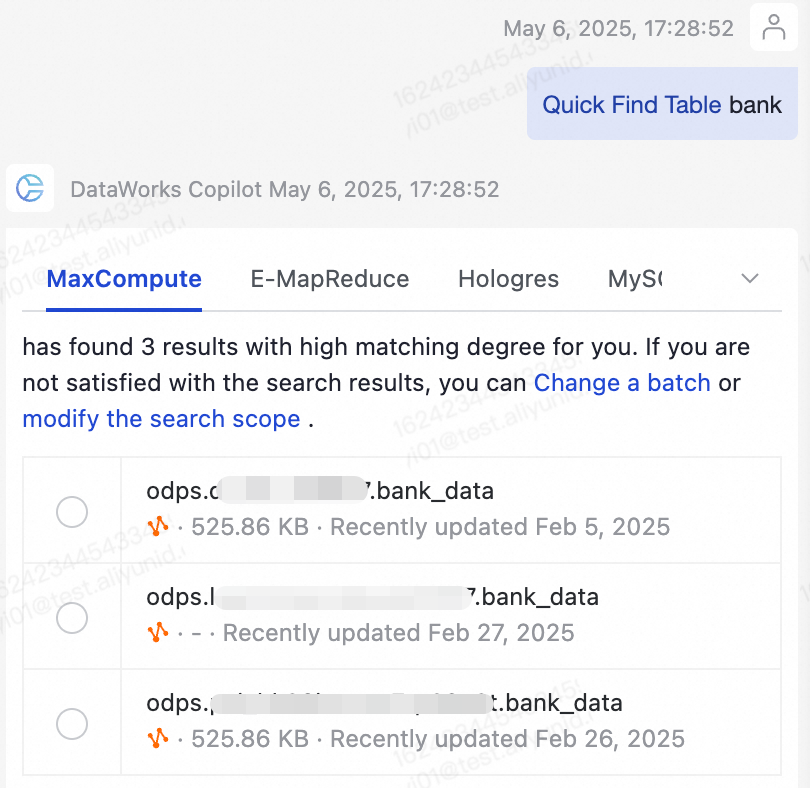Click lineage icon on second bank_data result
The image size is (810, 788).
click(x=157, y=632)
